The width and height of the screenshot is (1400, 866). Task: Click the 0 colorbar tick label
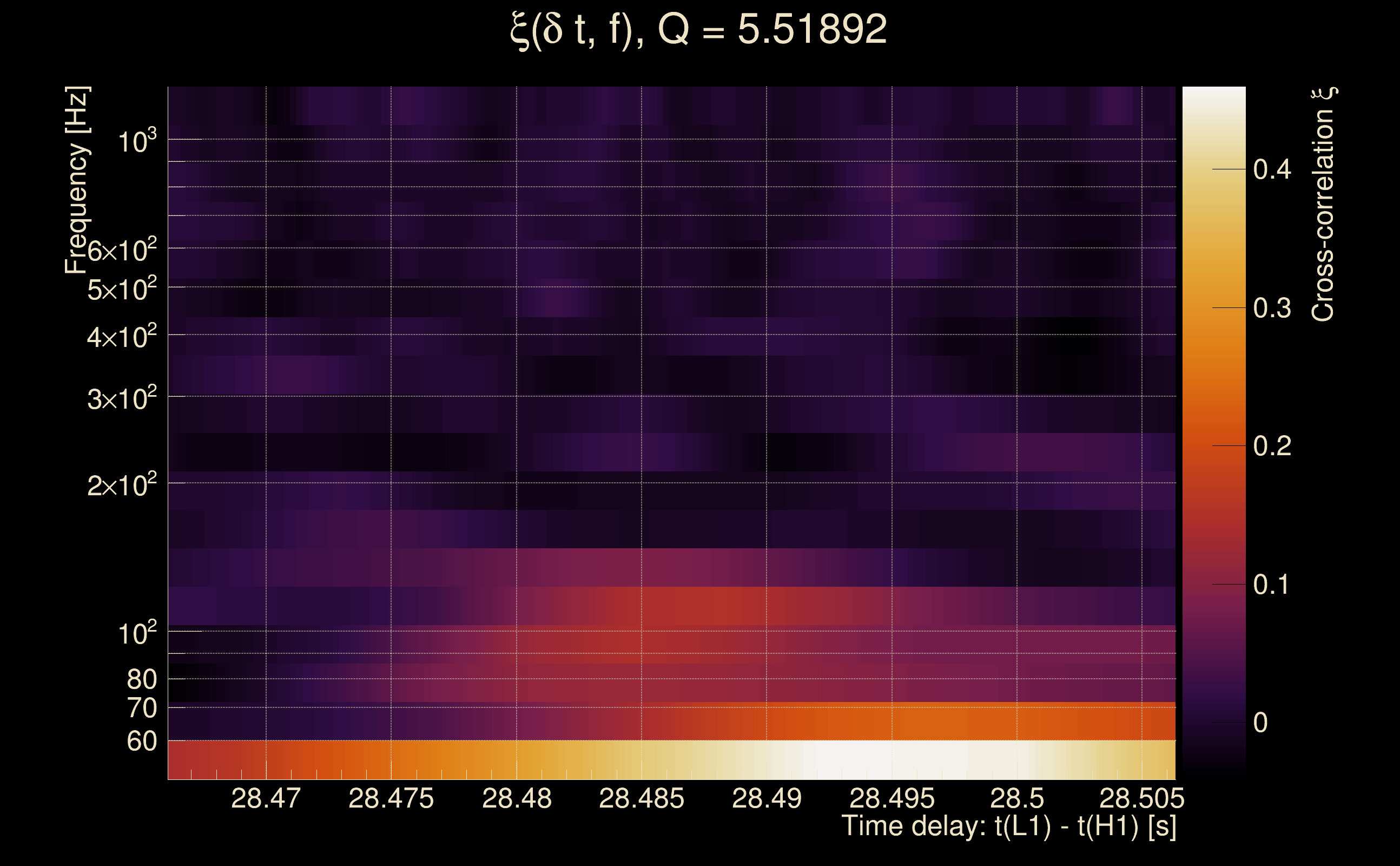click(1260, 723)
